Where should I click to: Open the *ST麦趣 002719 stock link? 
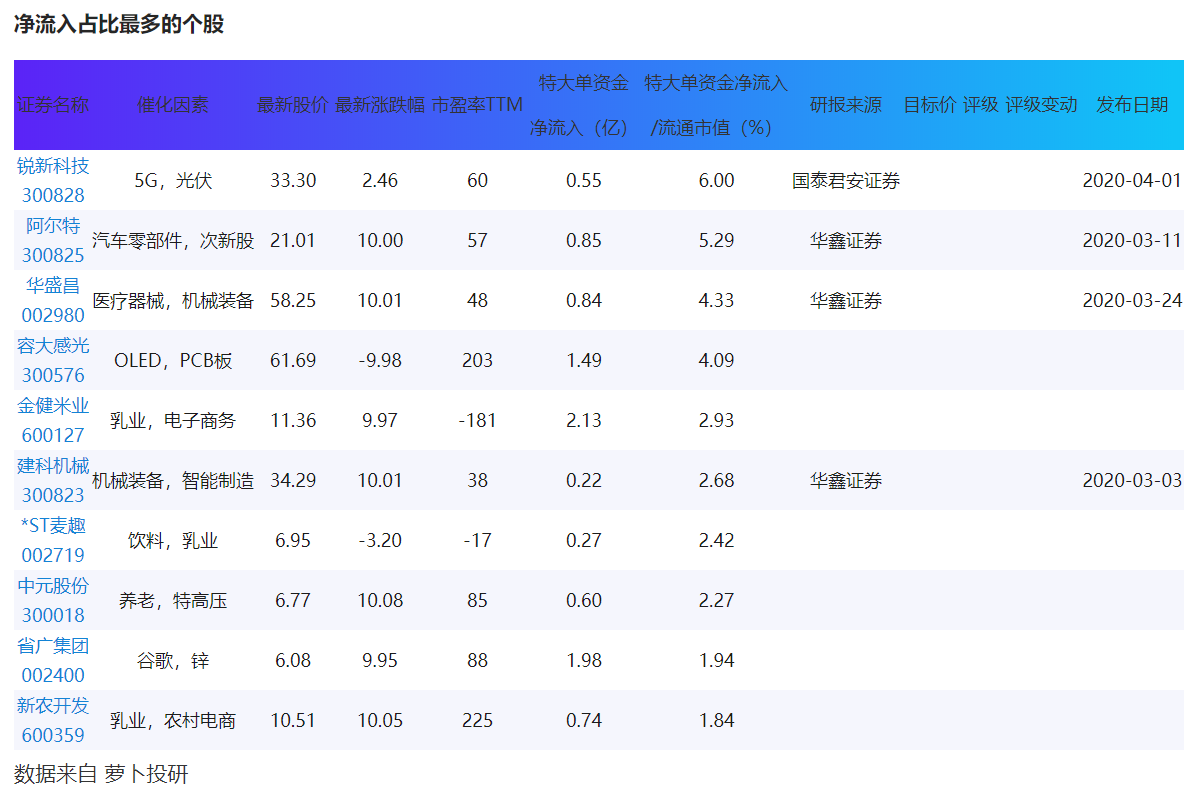53,540
